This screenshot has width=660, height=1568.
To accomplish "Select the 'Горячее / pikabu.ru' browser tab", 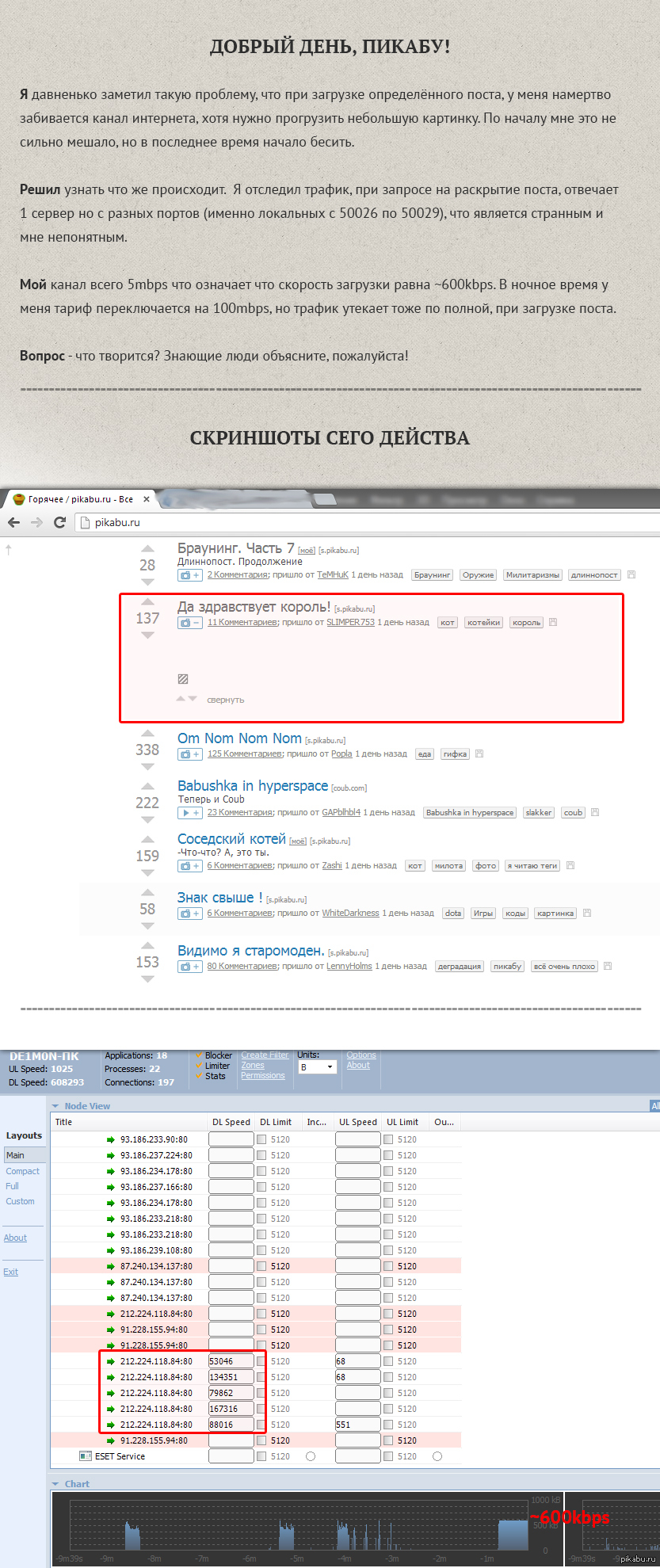I will point(79,499).
